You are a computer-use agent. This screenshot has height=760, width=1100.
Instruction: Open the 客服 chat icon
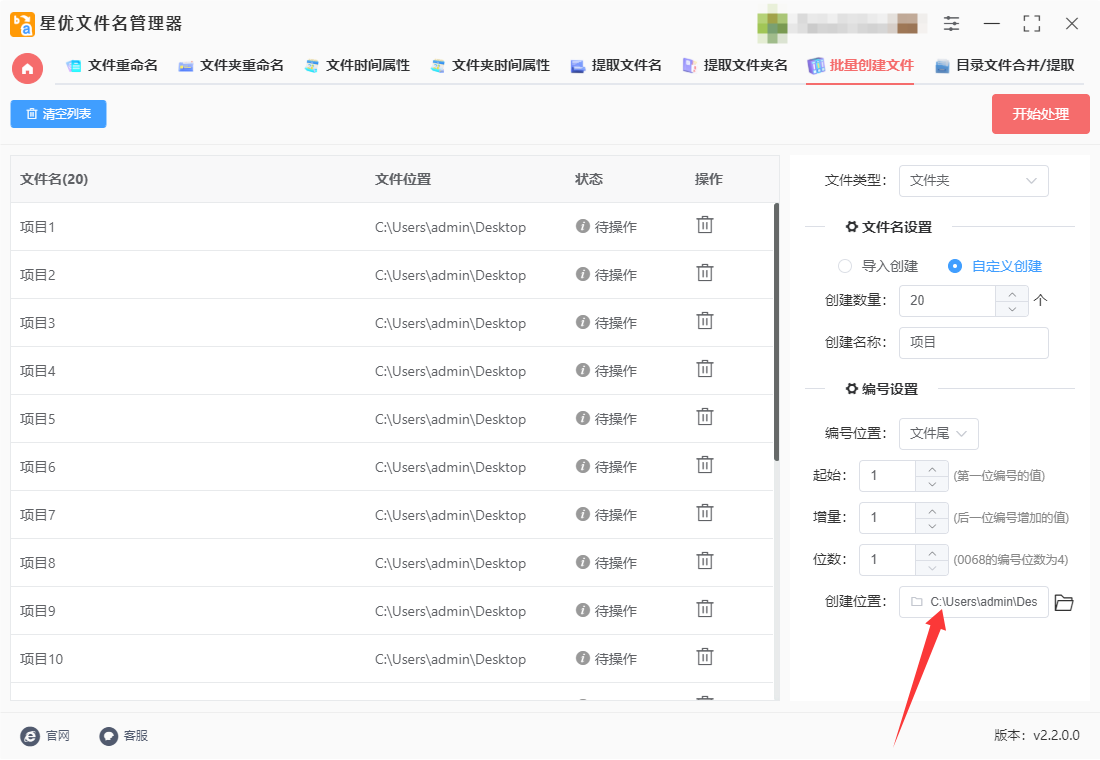[109, 735]
